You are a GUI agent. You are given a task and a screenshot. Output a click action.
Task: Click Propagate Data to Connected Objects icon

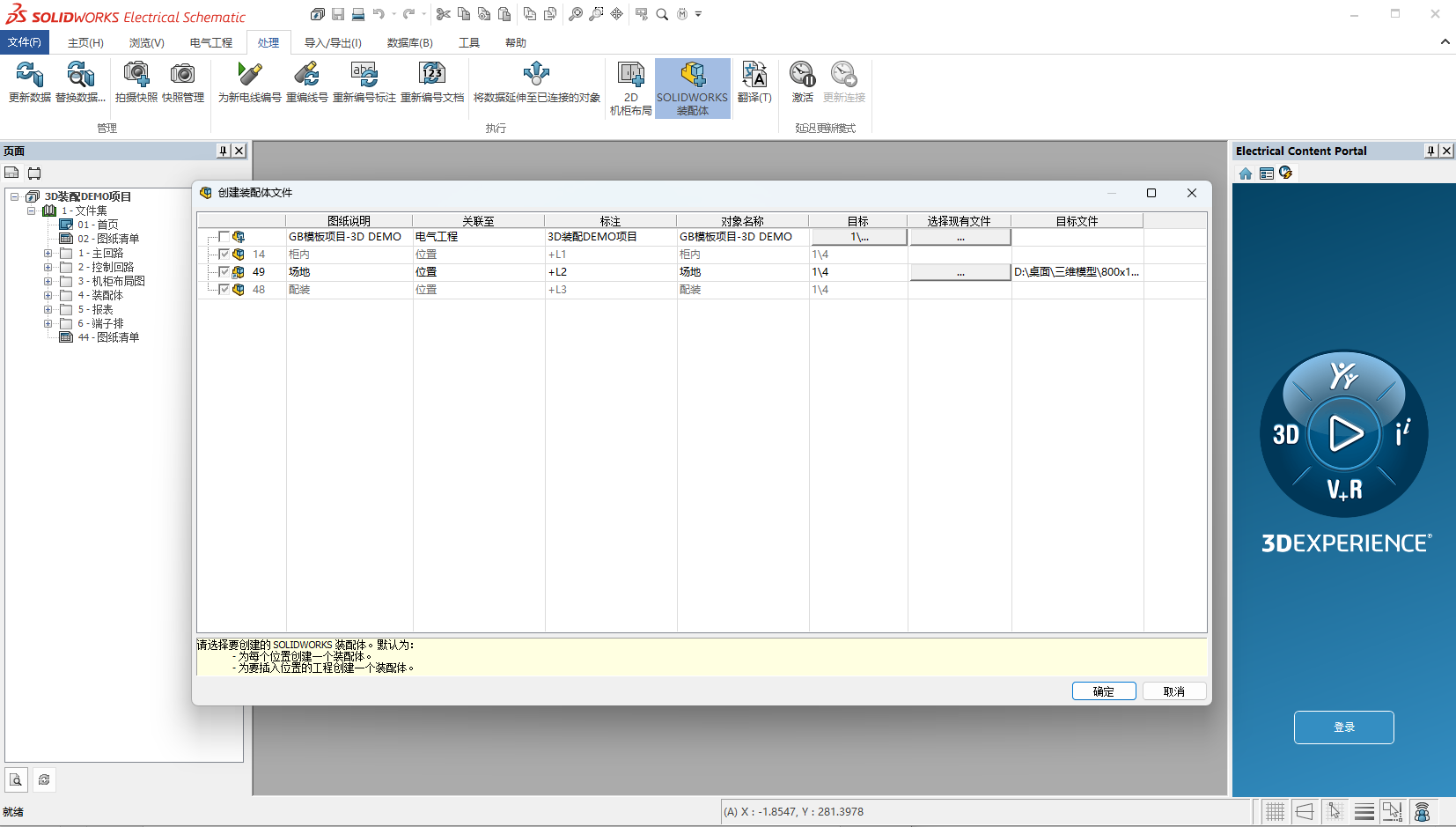[537, 82]
